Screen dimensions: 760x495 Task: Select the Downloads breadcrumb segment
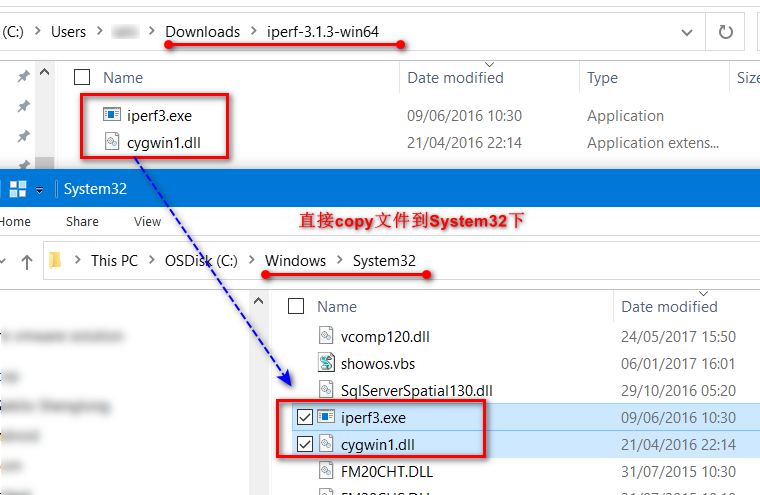tap(203, 32)
